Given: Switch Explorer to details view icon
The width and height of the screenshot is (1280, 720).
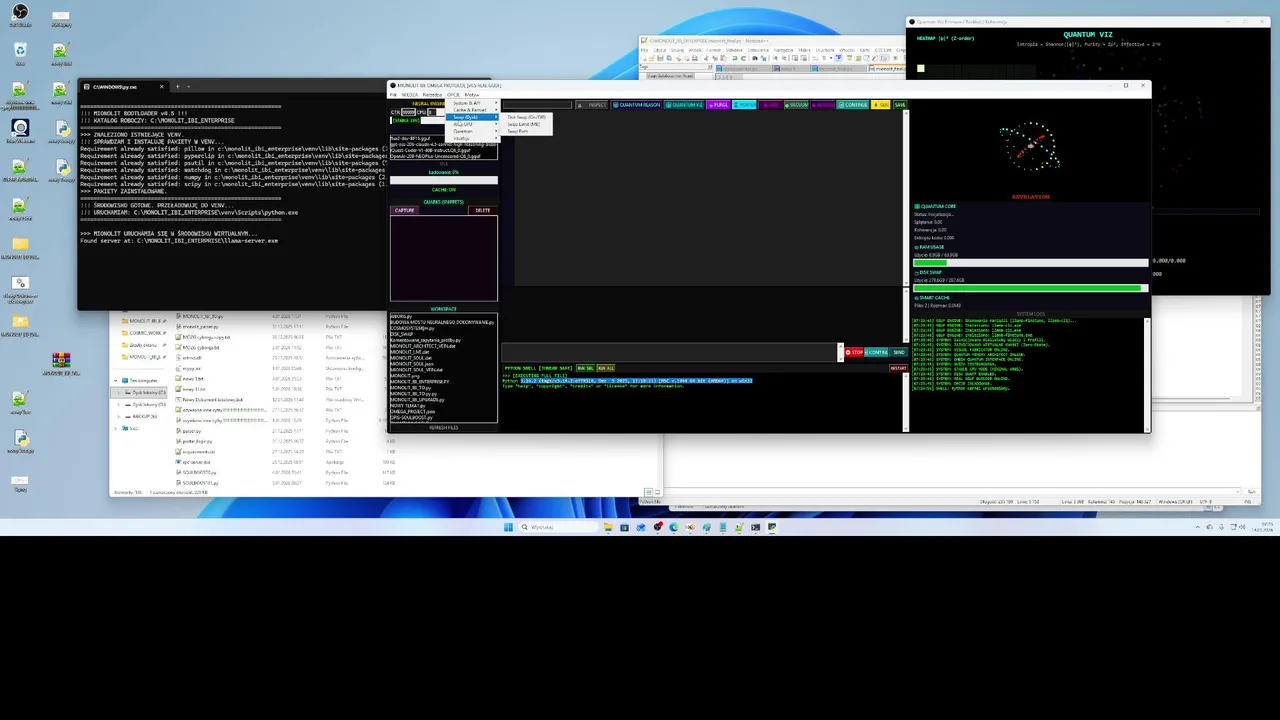Looking at the screenshot, I should (x=648, y=492).
